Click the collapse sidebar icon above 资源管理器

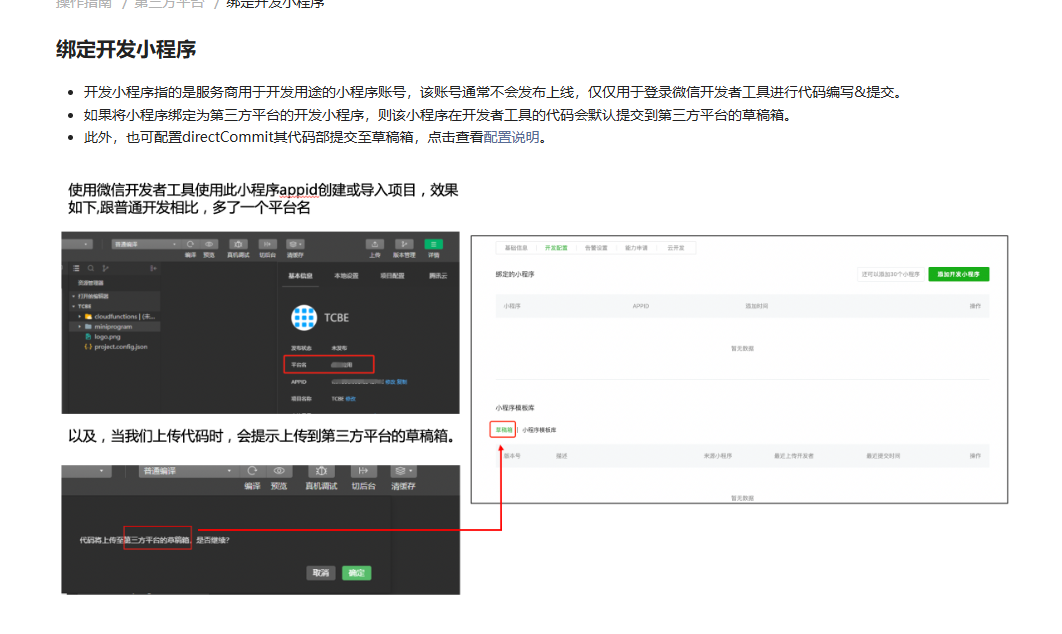click(x=153, y=268)
